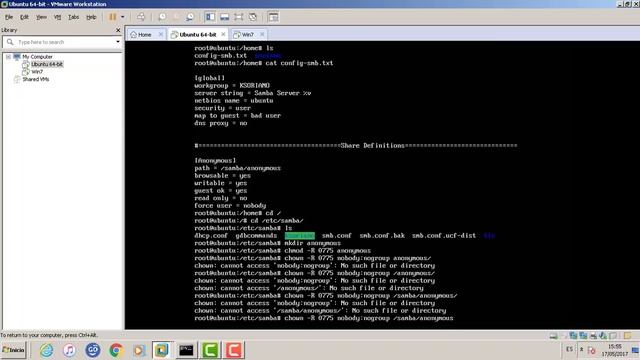The image size is (640, 360).
Task: Open the File menu
Action: [9, 17]
